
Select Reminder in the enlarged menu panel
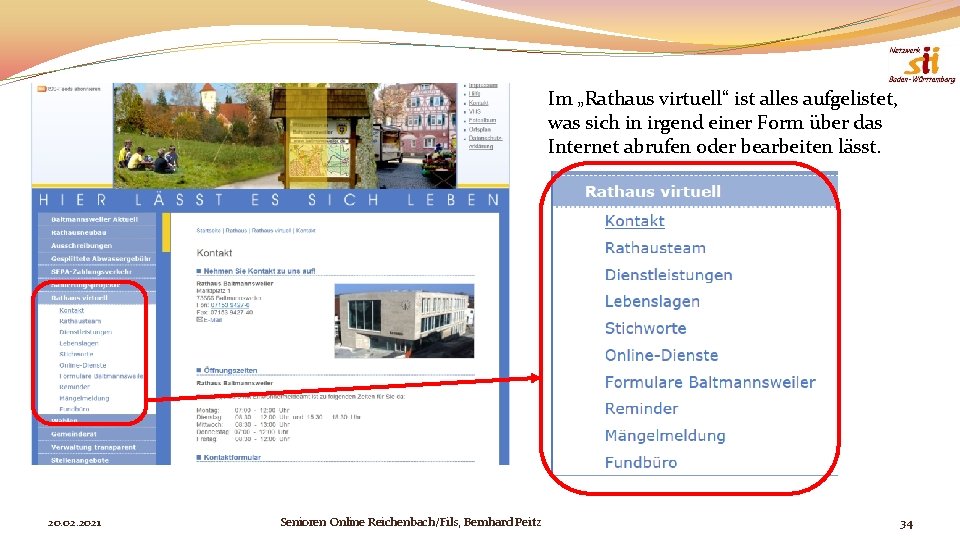642,408
